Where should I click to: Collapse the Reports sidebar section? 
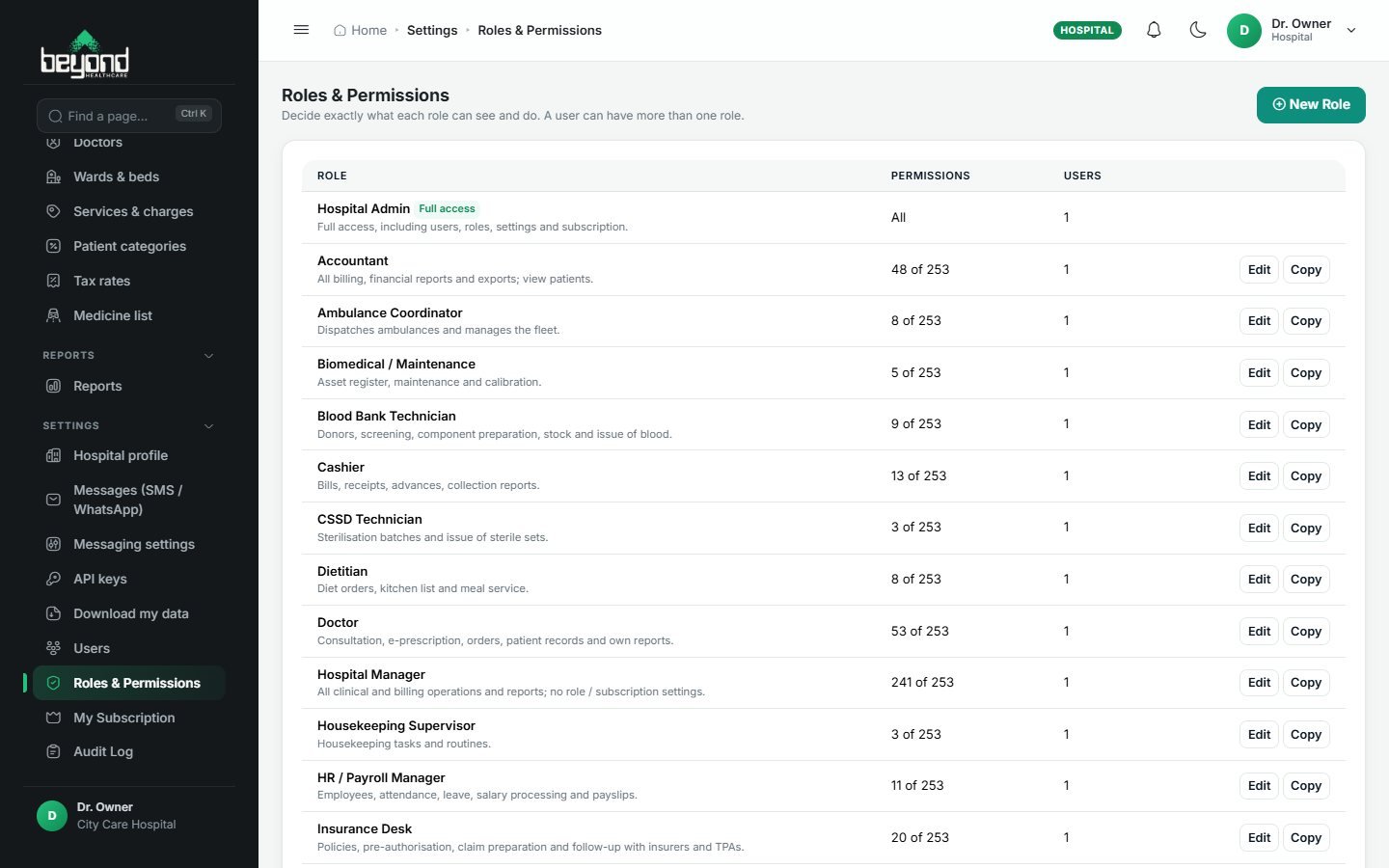[209, 356]
